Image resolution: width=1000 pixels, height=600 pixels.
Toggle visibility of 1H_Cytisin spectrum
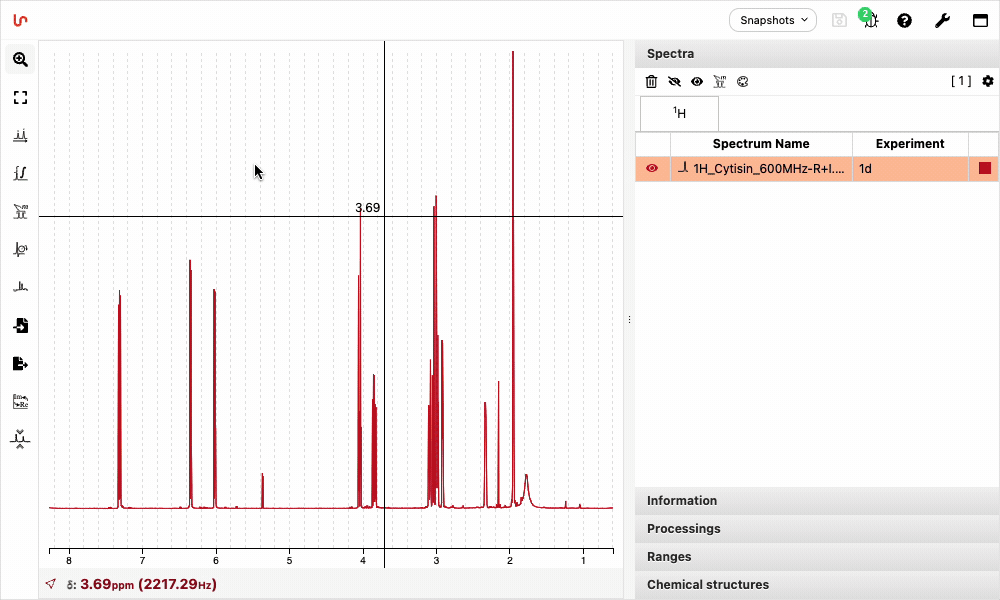(652, 169)
